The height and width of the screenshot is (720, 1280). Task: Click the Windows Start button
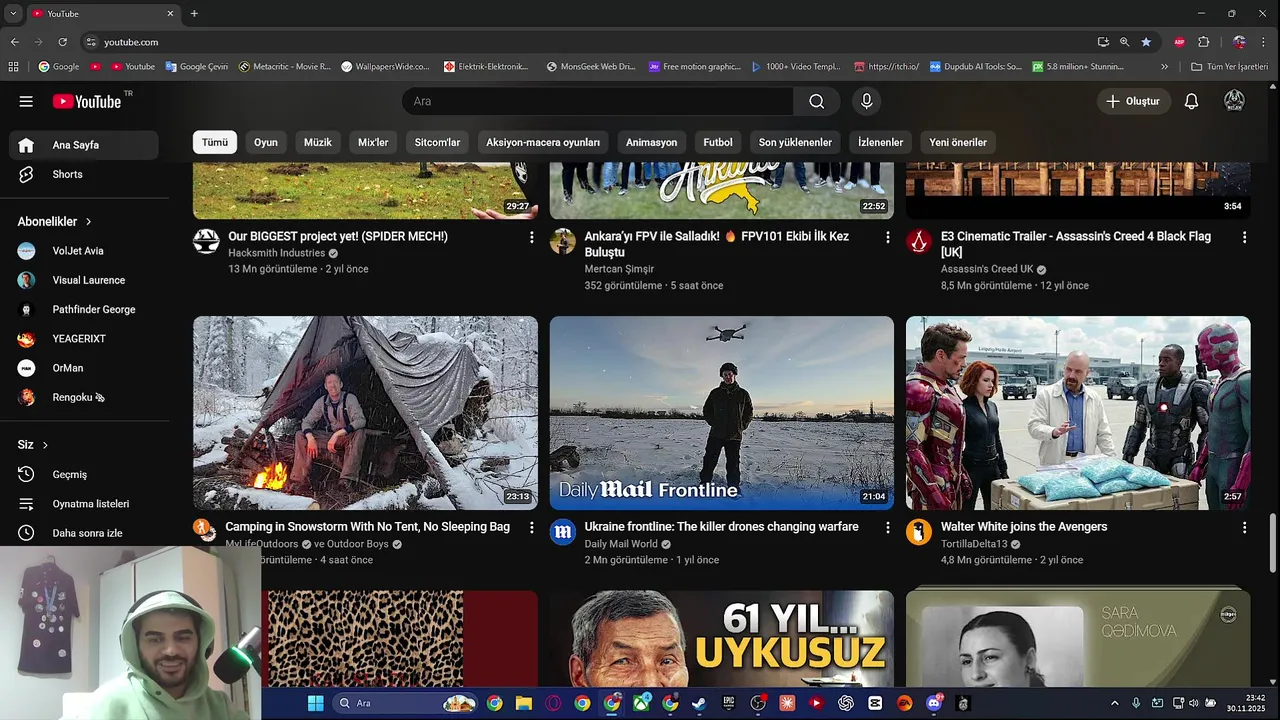pos(315,703)
